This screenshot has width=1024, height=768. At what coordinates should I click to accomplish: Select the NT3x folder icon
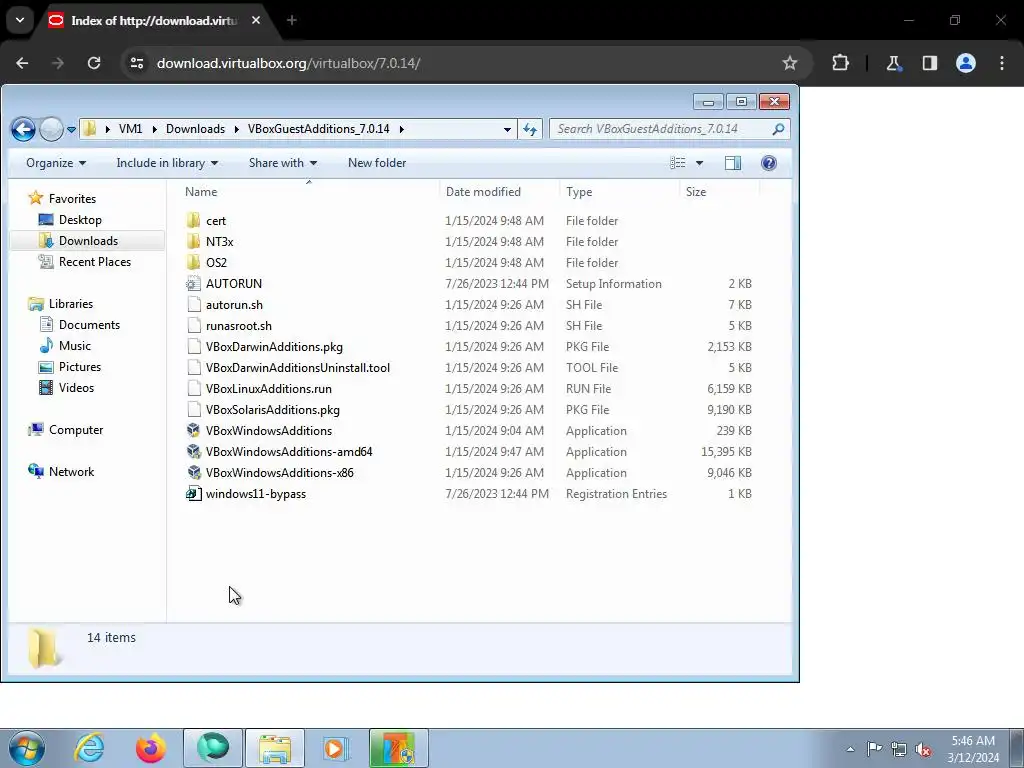click(193, 242)
